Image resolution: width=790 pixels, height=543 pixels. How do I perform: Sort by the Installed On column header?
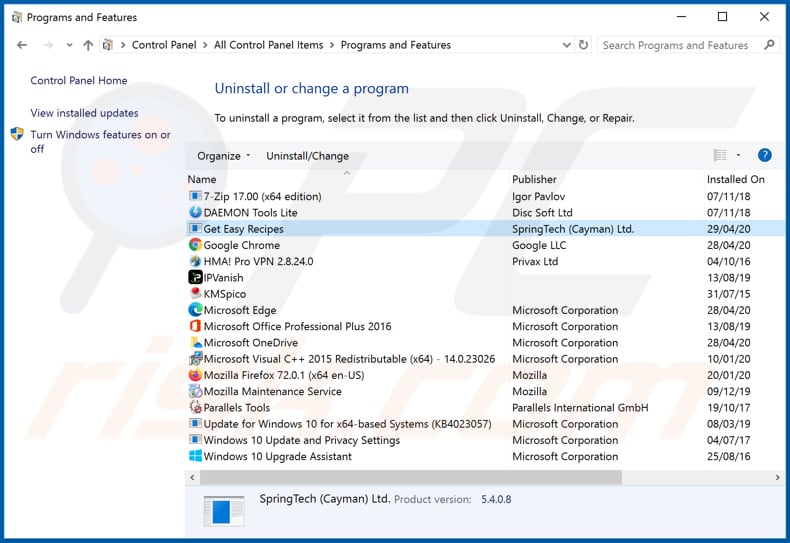745,179
